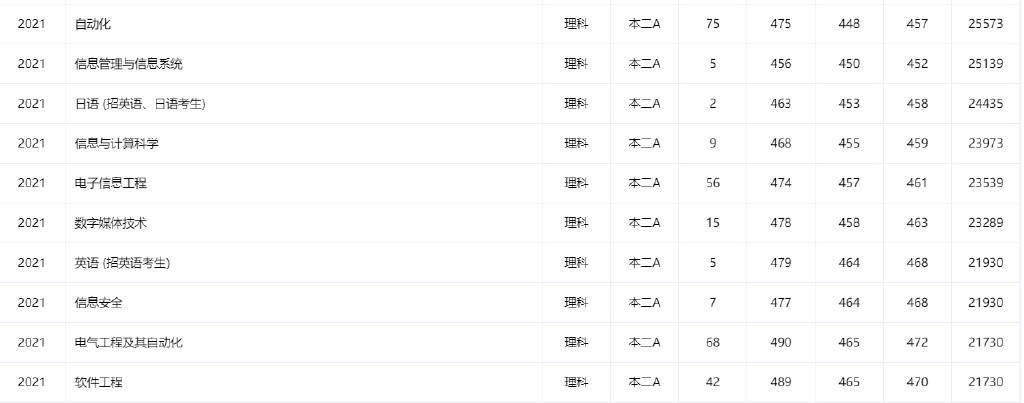Select enrollment count 56 in 电子信息工程 row

[x=712, y=184]
